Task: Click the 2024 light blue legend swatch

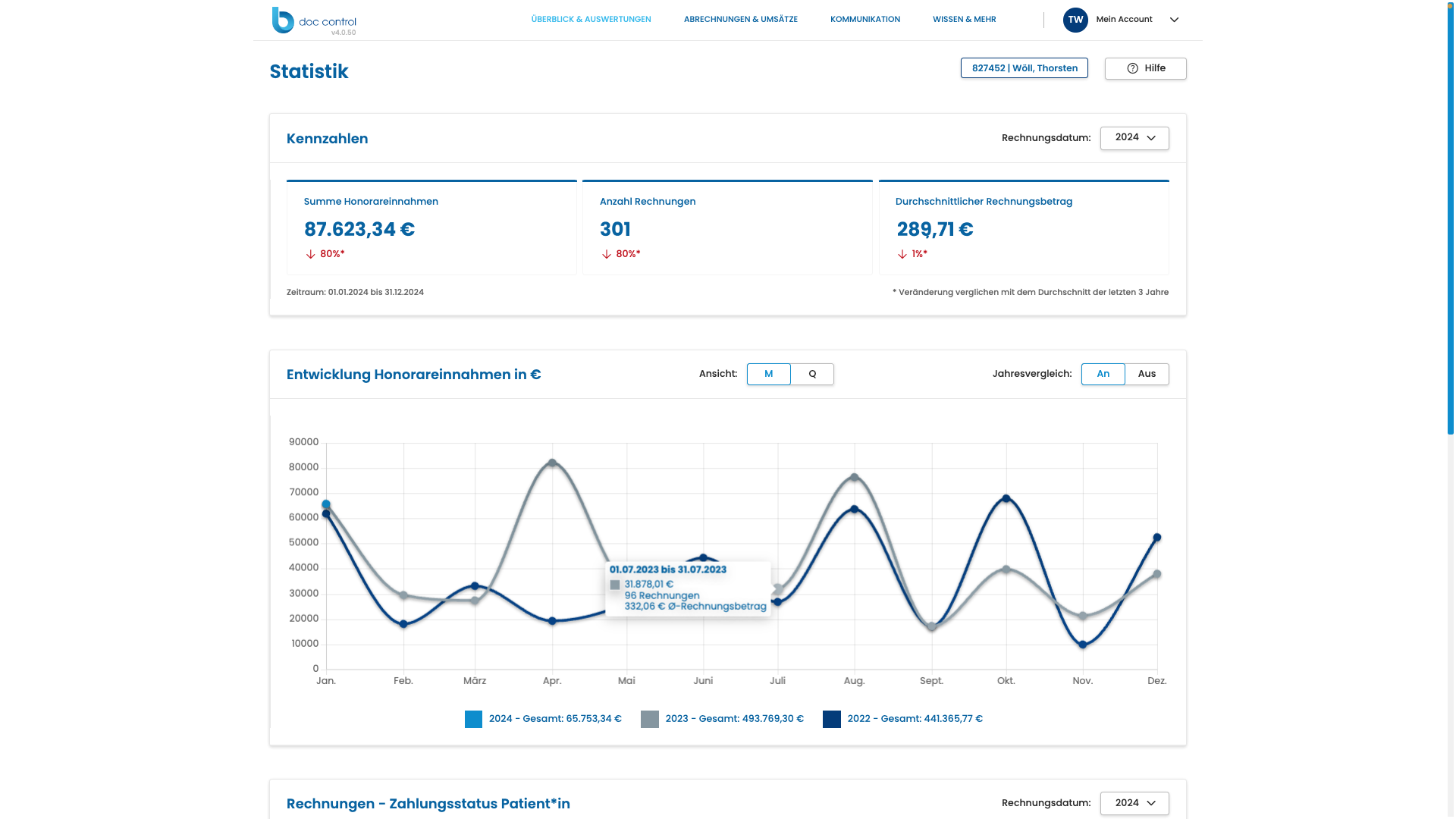Action: 473,719
